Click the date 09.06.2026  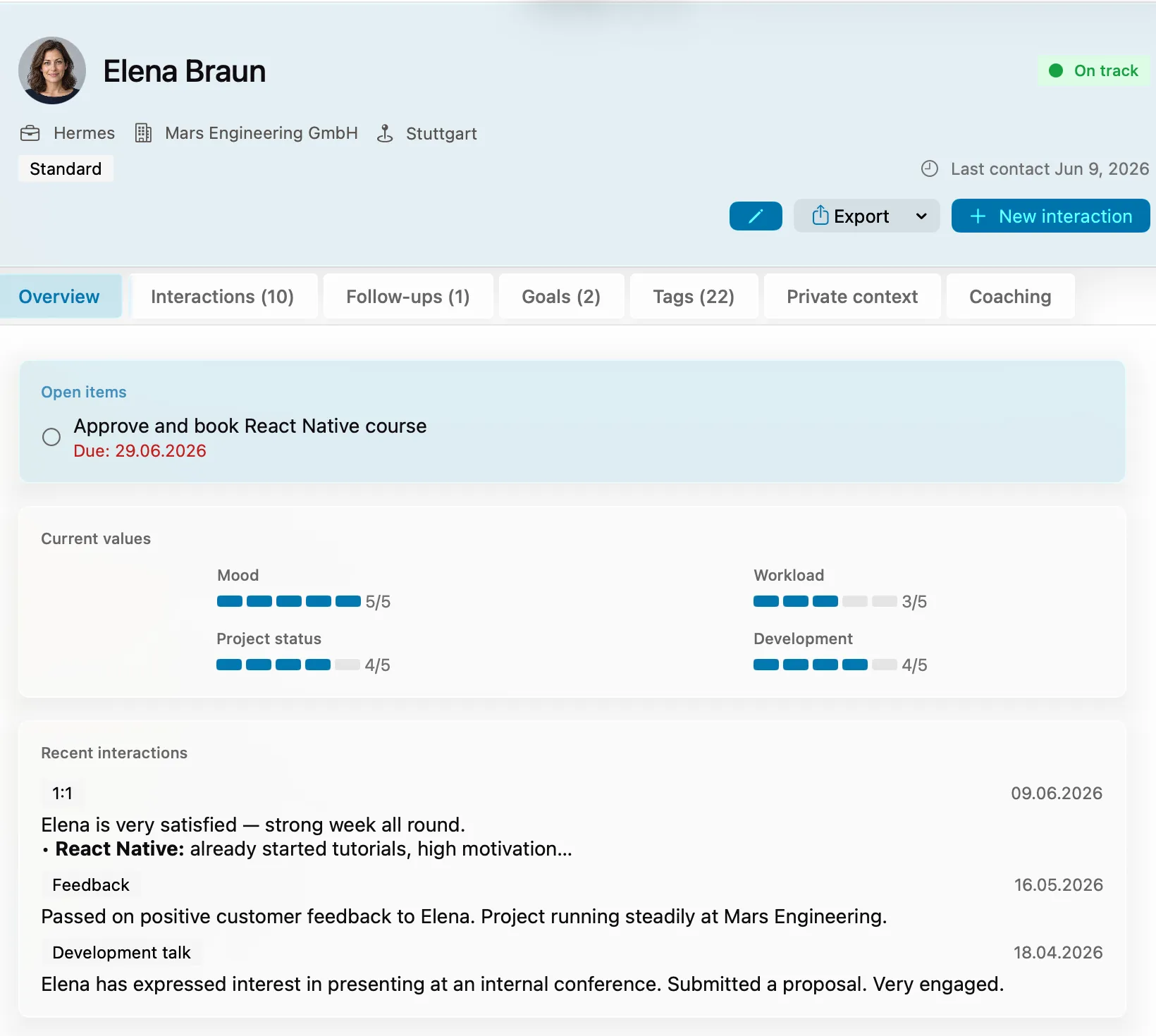[x=1057, y=794]
